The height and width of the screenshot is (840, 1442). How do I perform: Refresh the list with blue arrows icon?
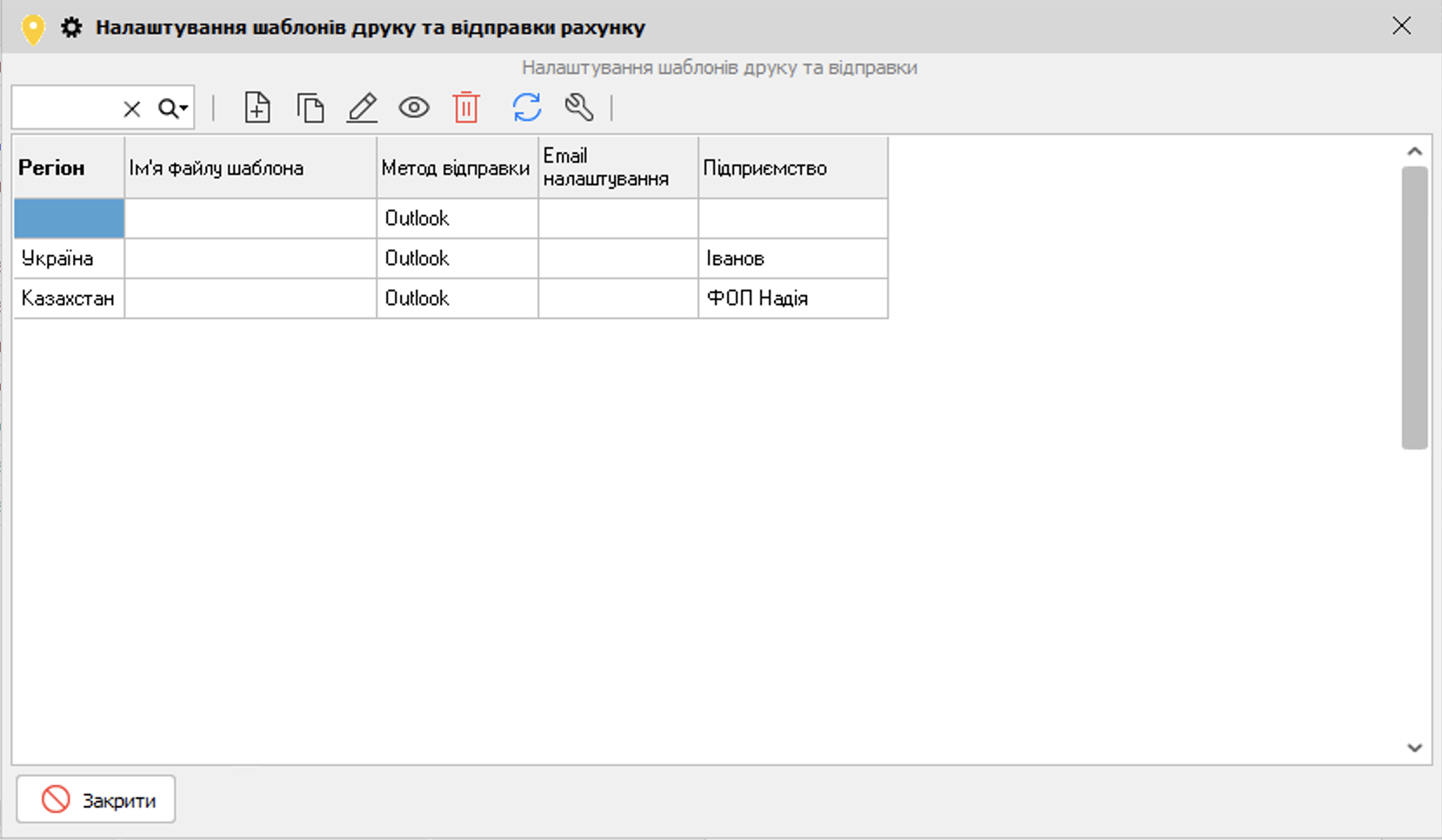coord(527,108)
